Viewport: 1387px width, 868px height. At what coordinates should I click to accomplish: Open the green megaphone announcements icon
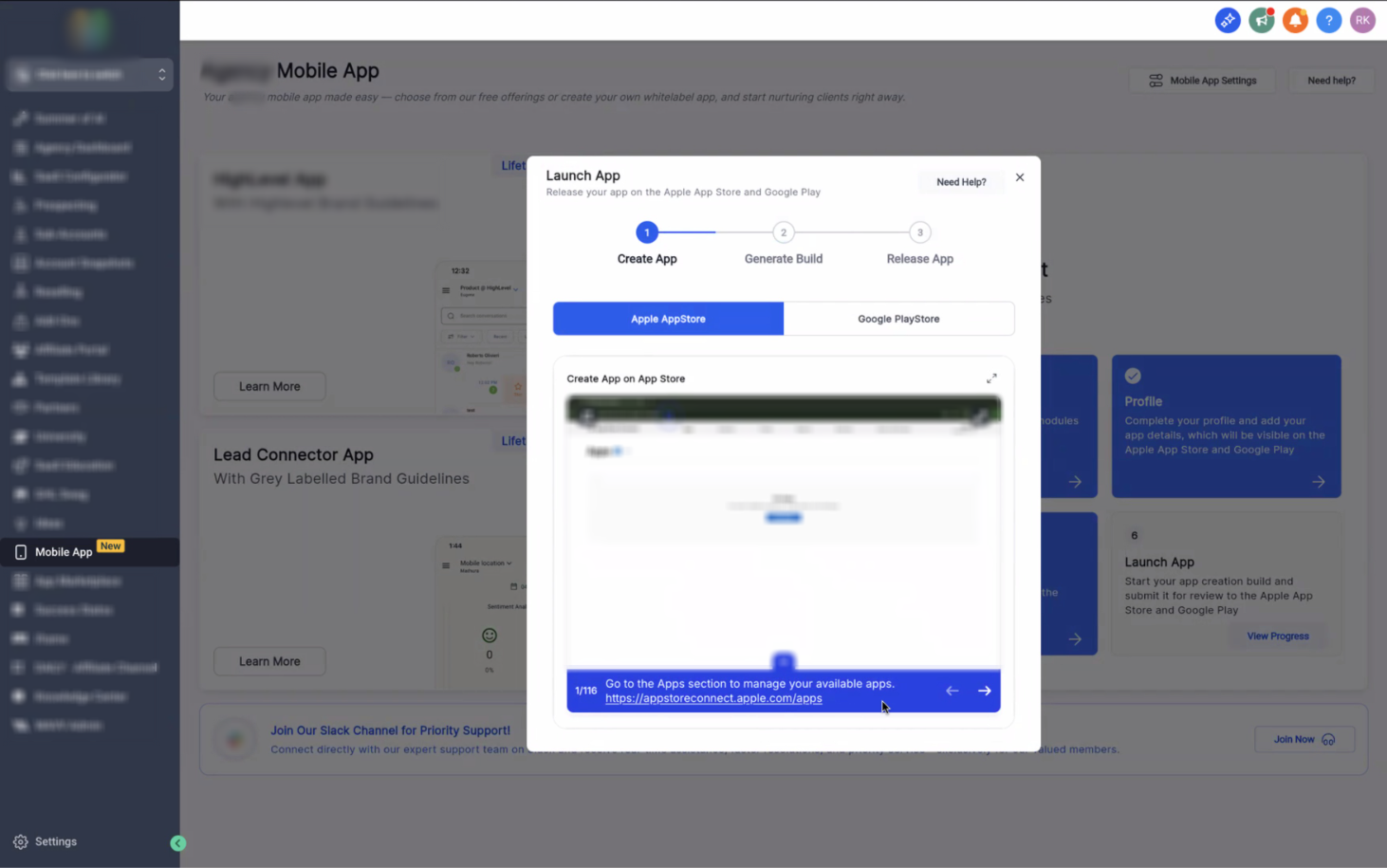coord(1262,20)
